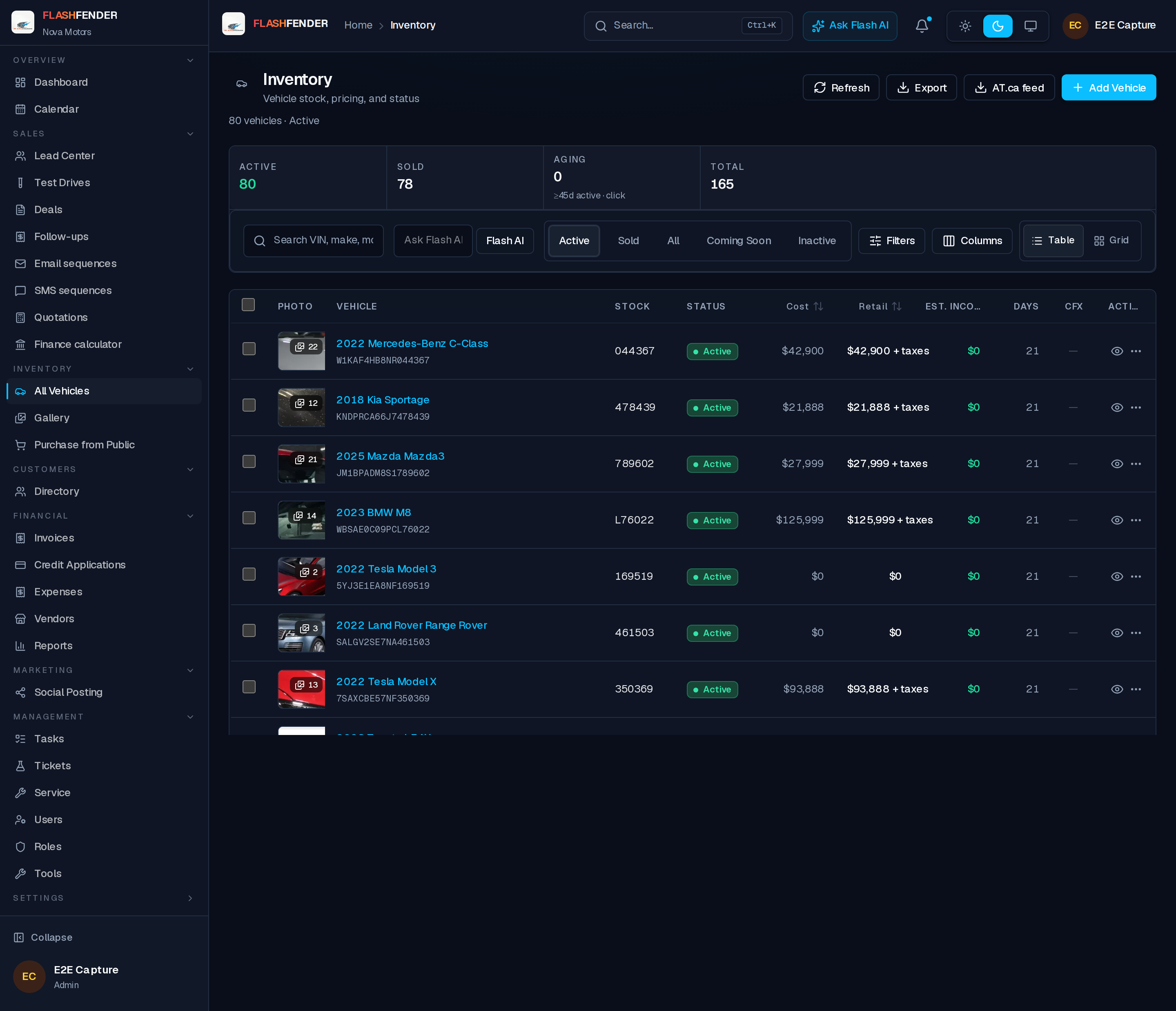This screenshot has height=1011, width=1176.
Task: Switch to the Coming Soon tab
Action: (x=738, y=241)
